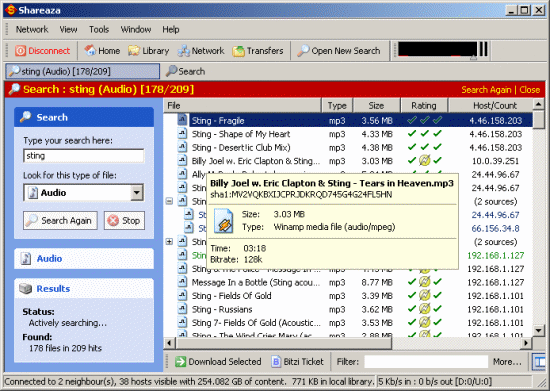Open the Network toolbar view

201,51
